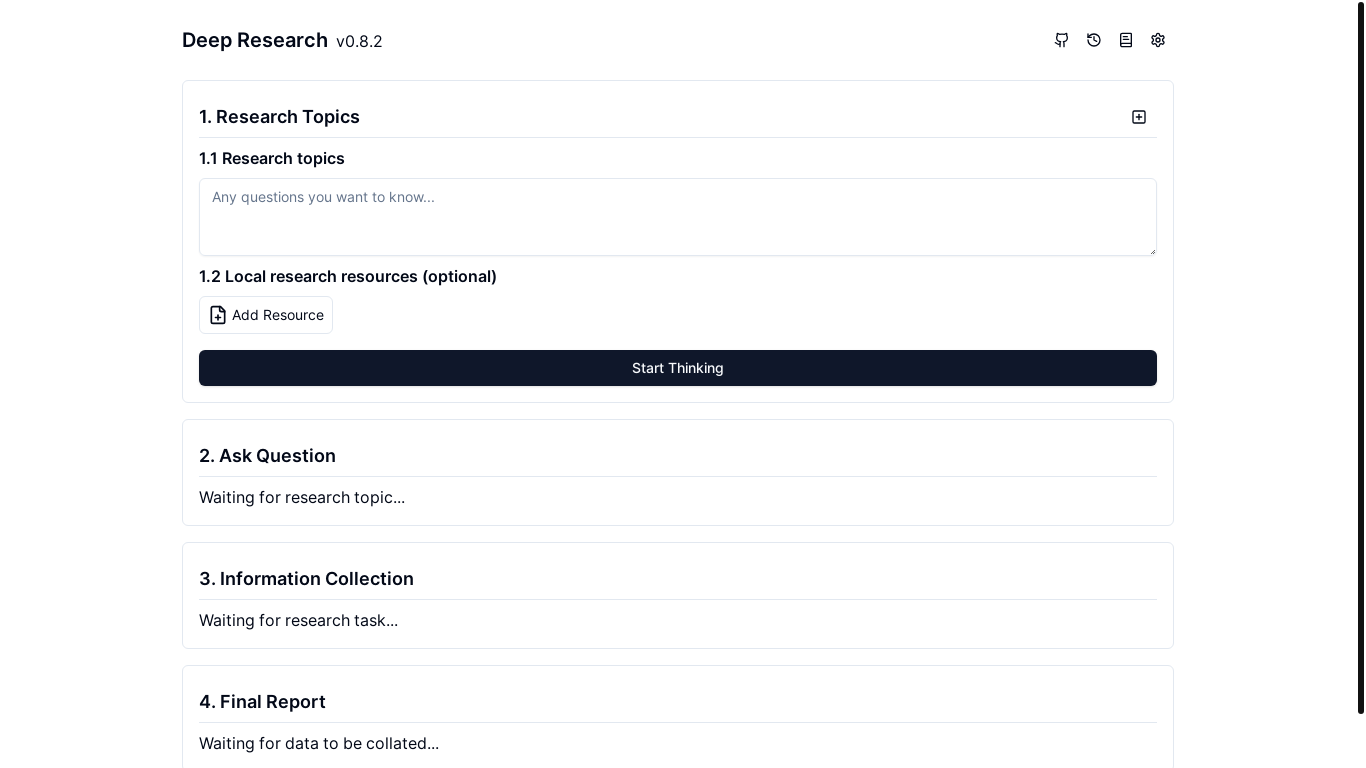Click '1.2 Local research resources (optional)' label
This screenshot has height=768, width=1366.
348,276
